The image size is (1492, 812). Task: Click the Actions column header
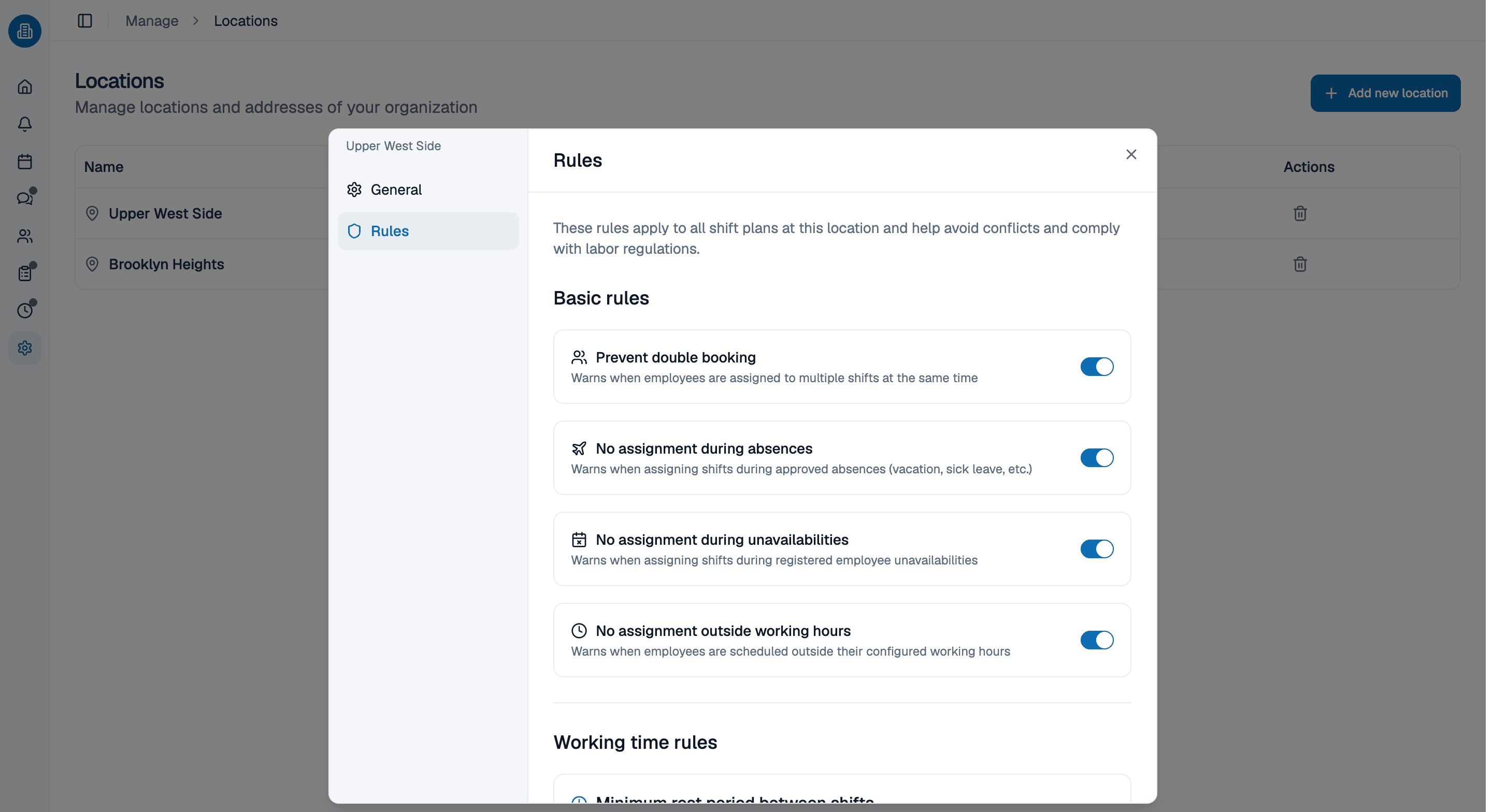pos(1309,167)
